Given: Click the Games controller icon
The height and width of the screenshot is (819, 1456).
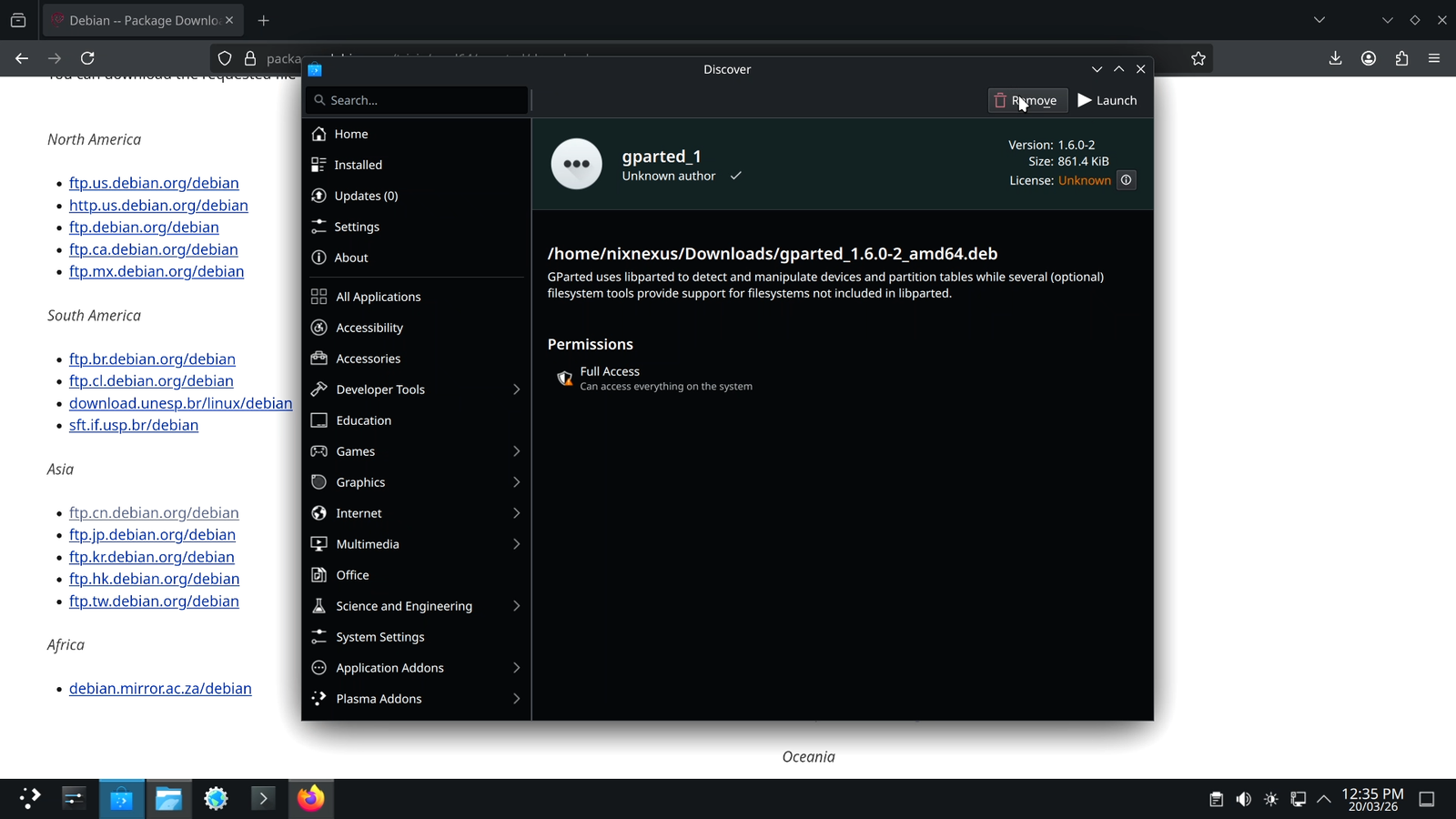Looking at the screenshot, I should click(x=318, y=451).
